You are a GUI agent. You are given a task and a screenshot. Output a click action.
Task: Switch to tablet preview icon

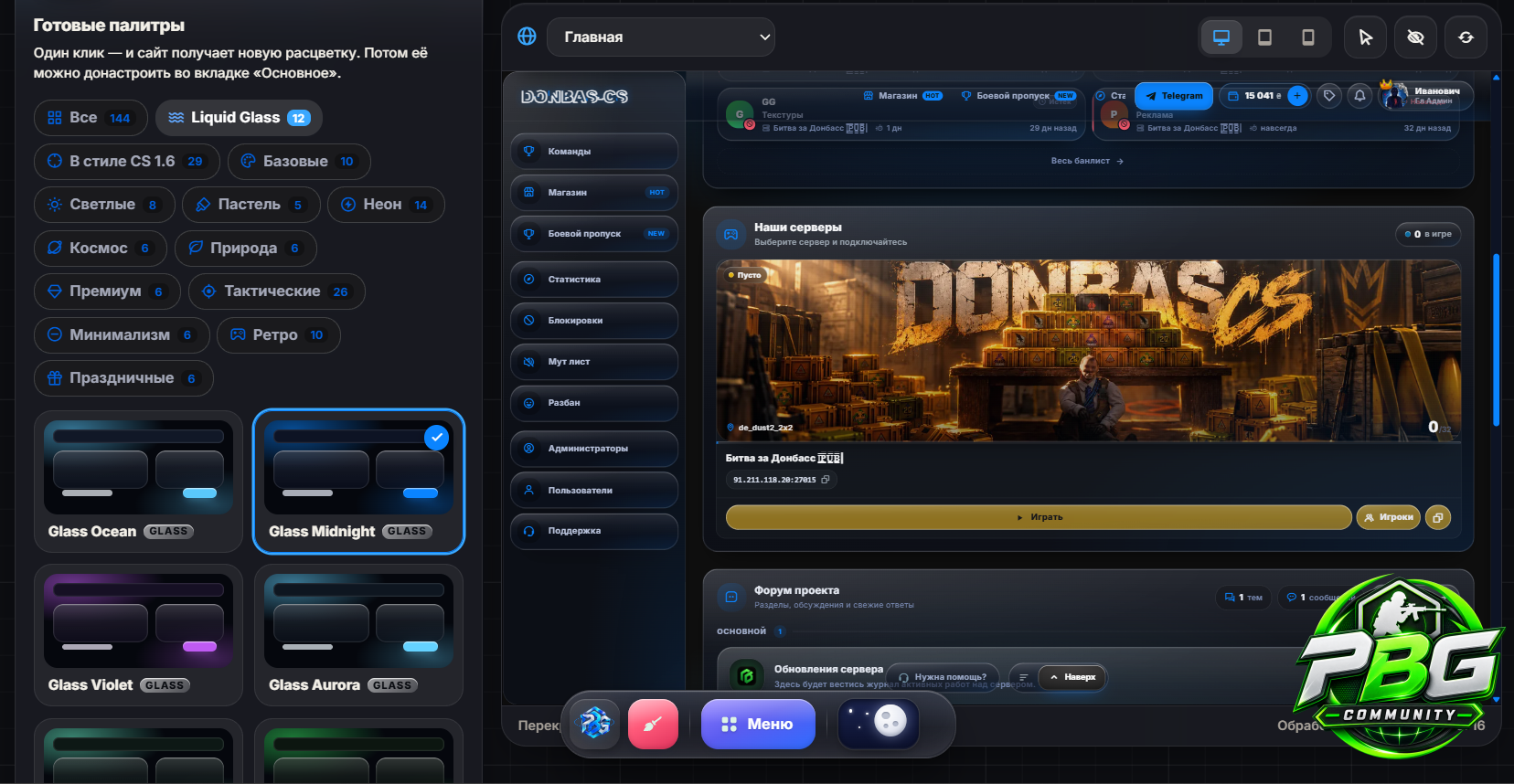click(x=1264, y=37)
